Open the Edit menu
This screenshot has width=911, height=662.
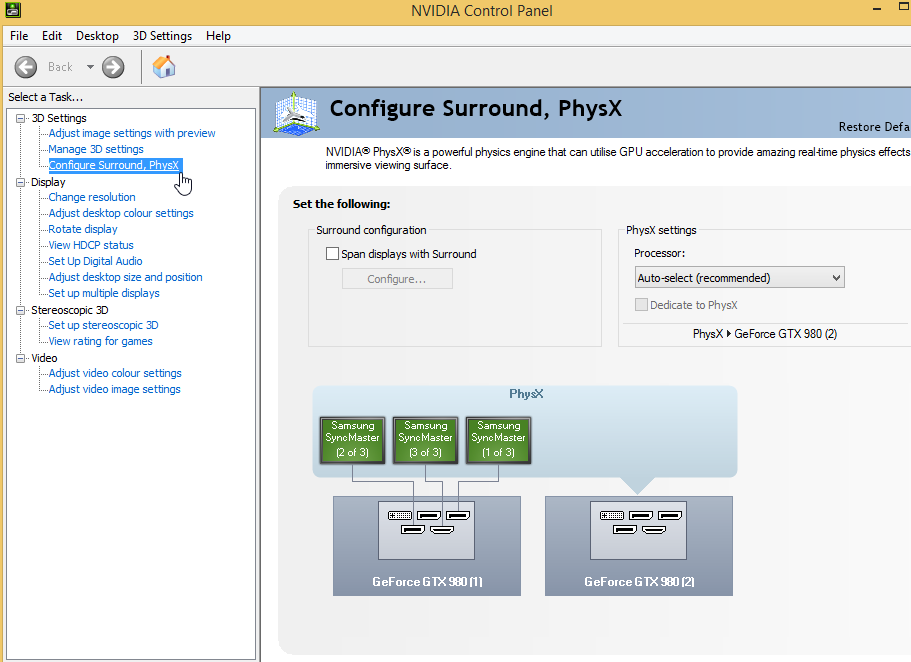tap(52, 36)
